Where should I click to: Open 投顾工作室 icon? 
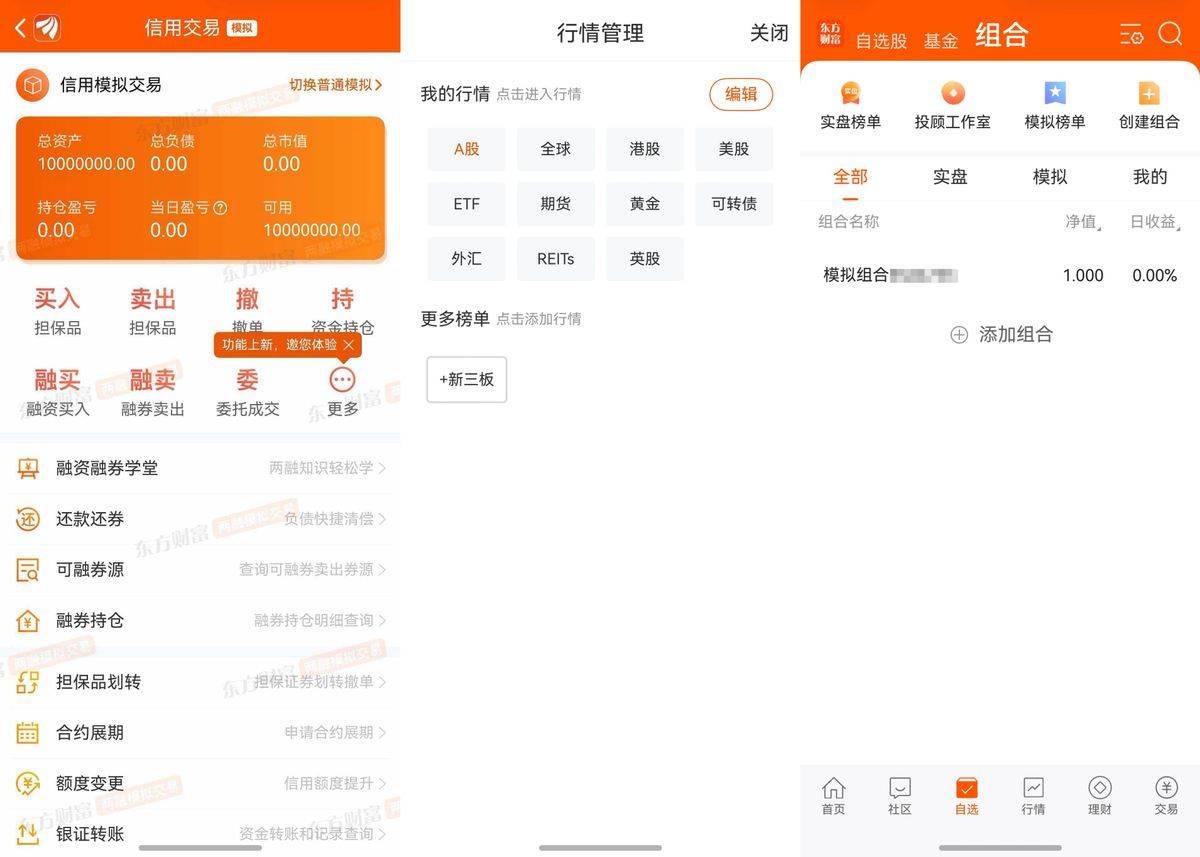click(952, 94)
